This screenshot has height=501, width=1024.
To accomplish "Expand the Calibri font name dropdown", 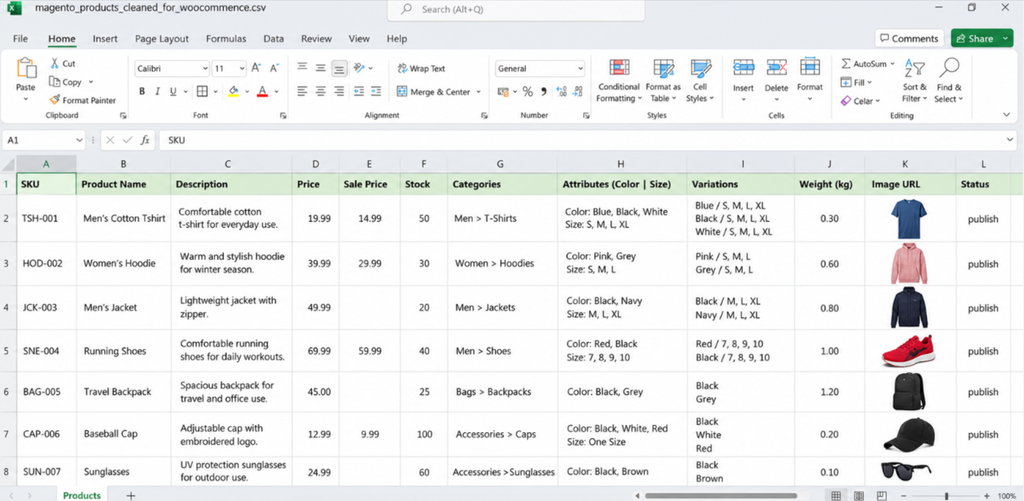I will [x=205, y=69].
